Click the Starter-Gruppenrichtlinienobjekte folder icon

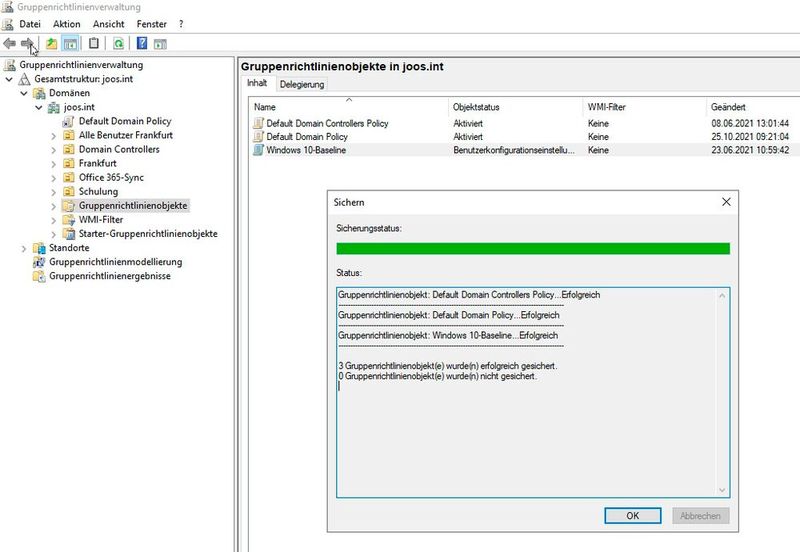68,234
